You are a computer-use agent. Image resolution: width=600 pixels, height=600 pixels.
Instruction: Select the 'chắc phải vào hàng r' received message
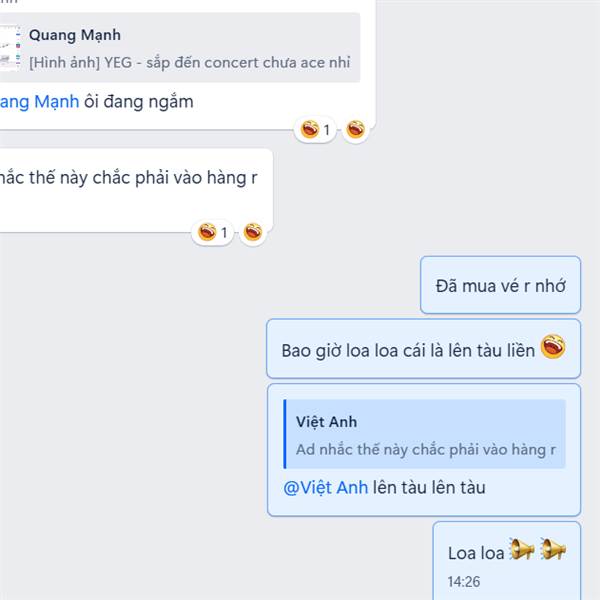pyautogui.click(x=136, y=190)
